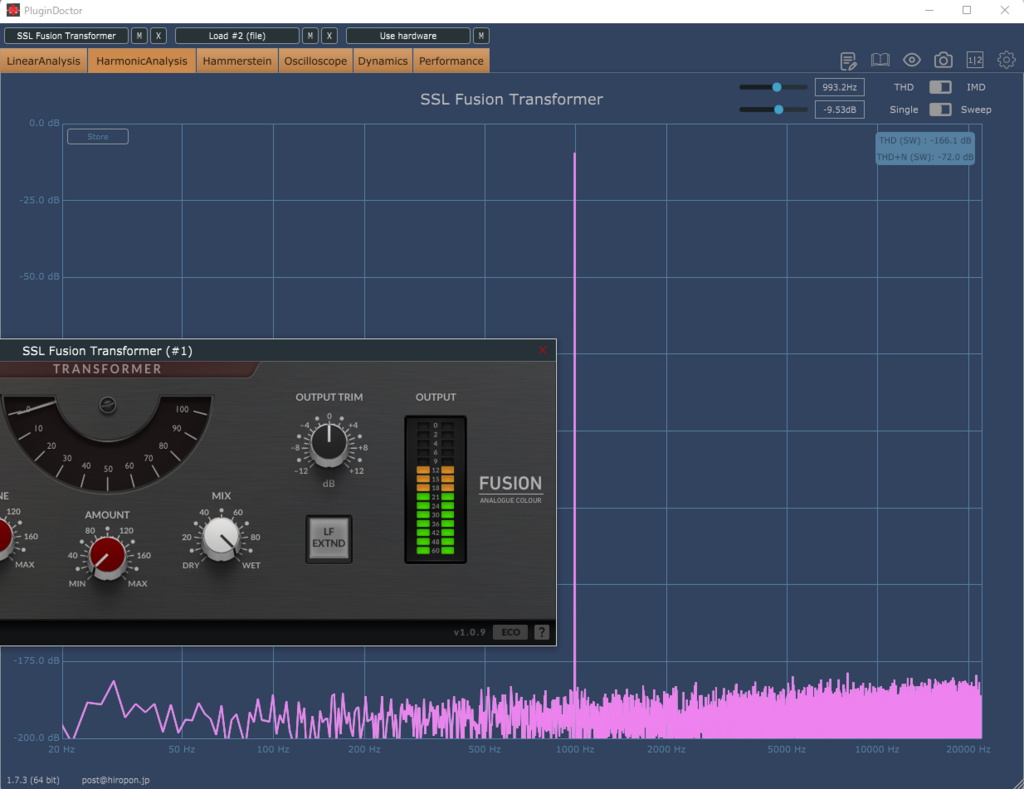Open the Dynamics tab

(x=383, y=61)
